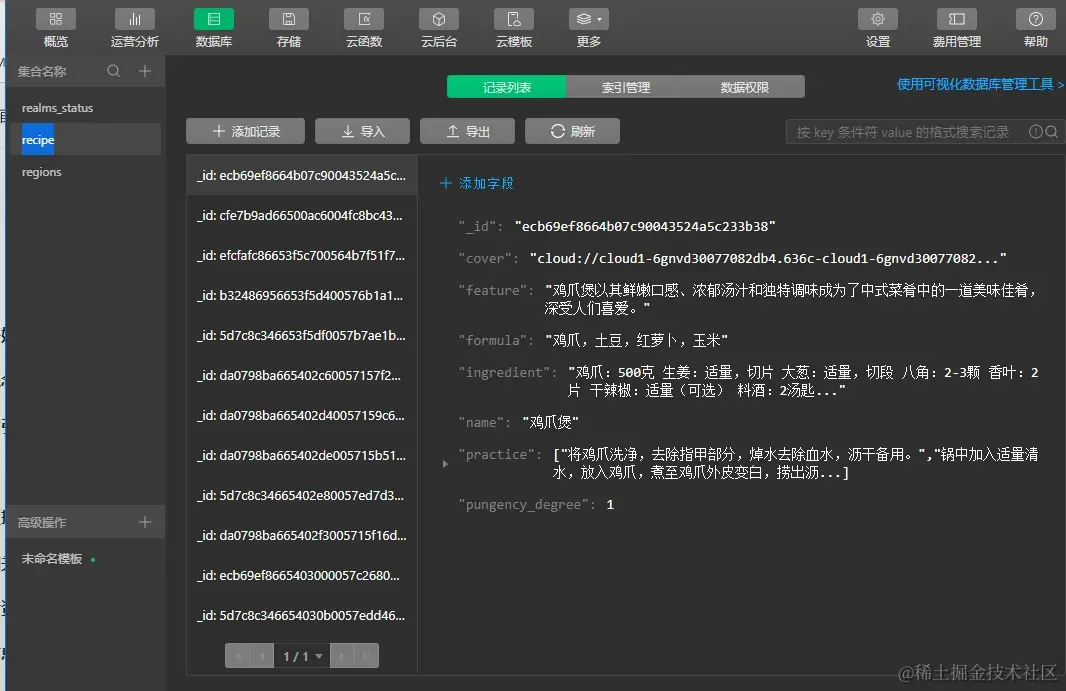This screenshot has height=691, width=1066.
Task: Open the 运营分析 analytics section
Action: pos(135,27)
